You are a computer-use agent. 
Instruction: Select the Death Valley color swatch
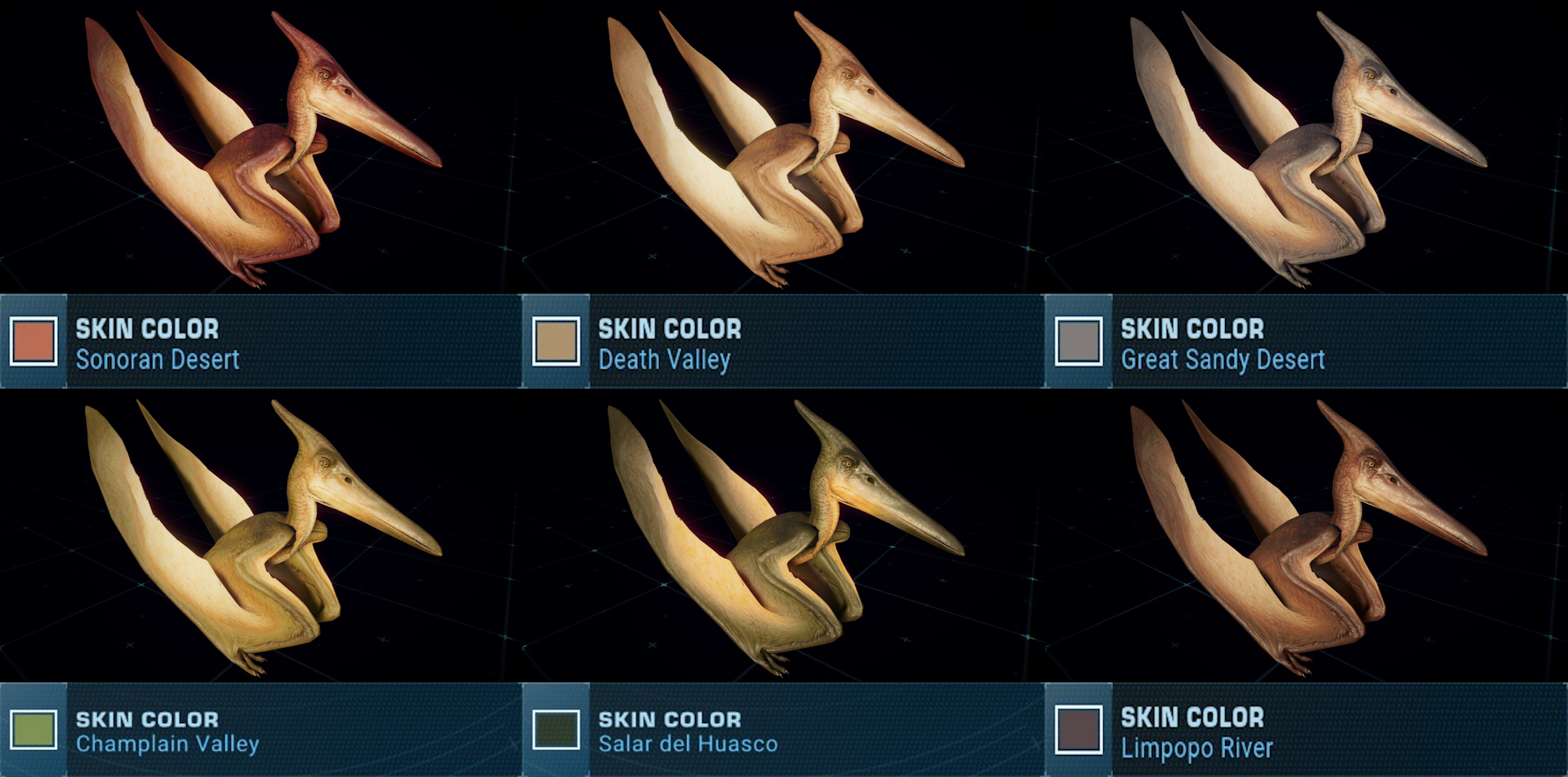point(556,341)
